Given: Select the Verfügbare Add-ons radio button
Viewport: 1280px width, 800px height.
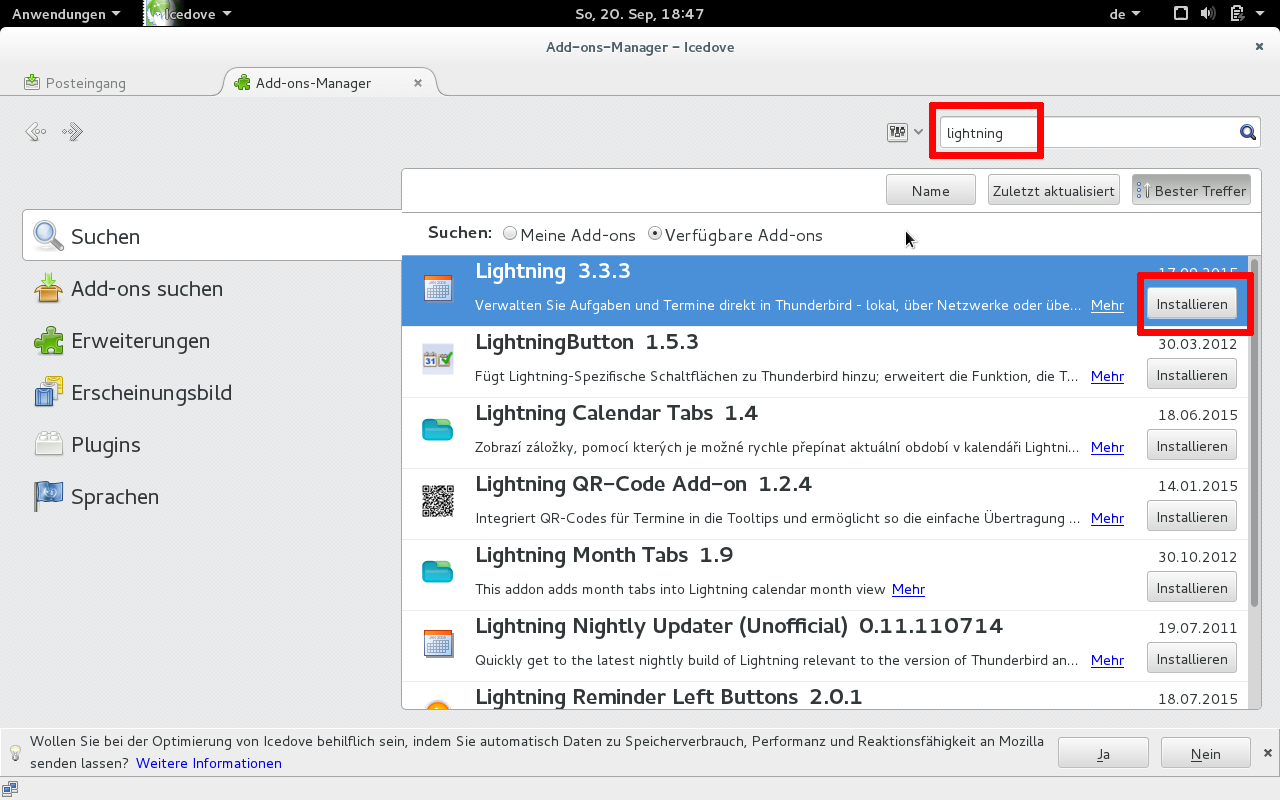Looking at the screenshot, I should (x=655, y=234).
